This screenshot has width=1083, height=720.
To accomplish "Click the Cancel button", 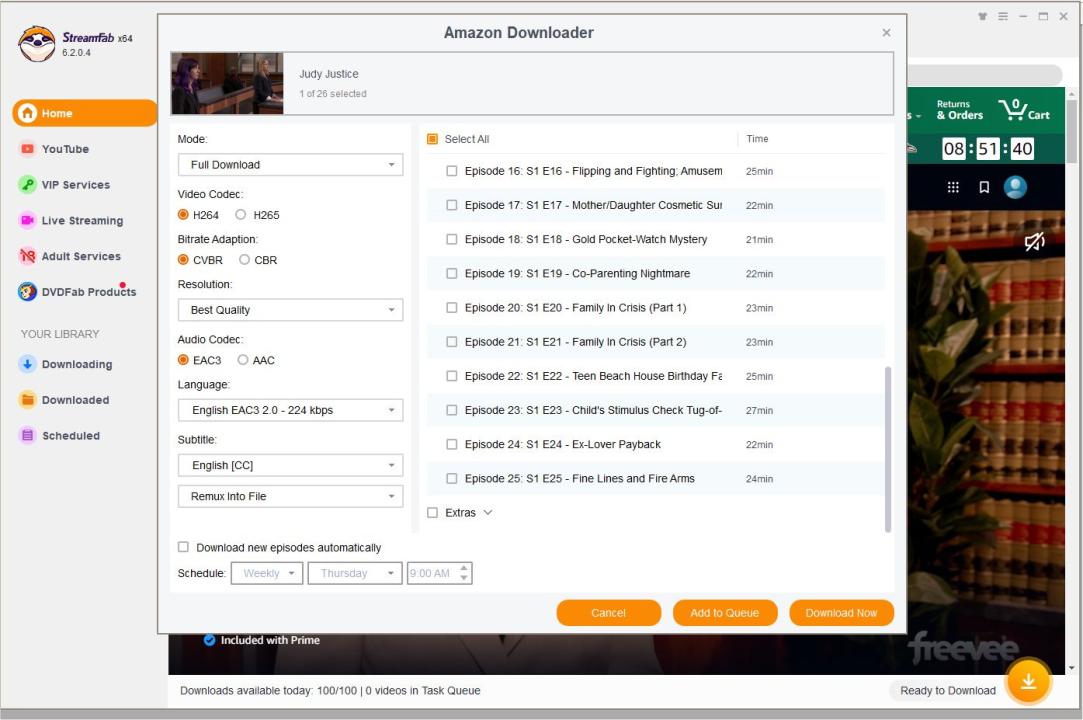I will pos(608,613).
